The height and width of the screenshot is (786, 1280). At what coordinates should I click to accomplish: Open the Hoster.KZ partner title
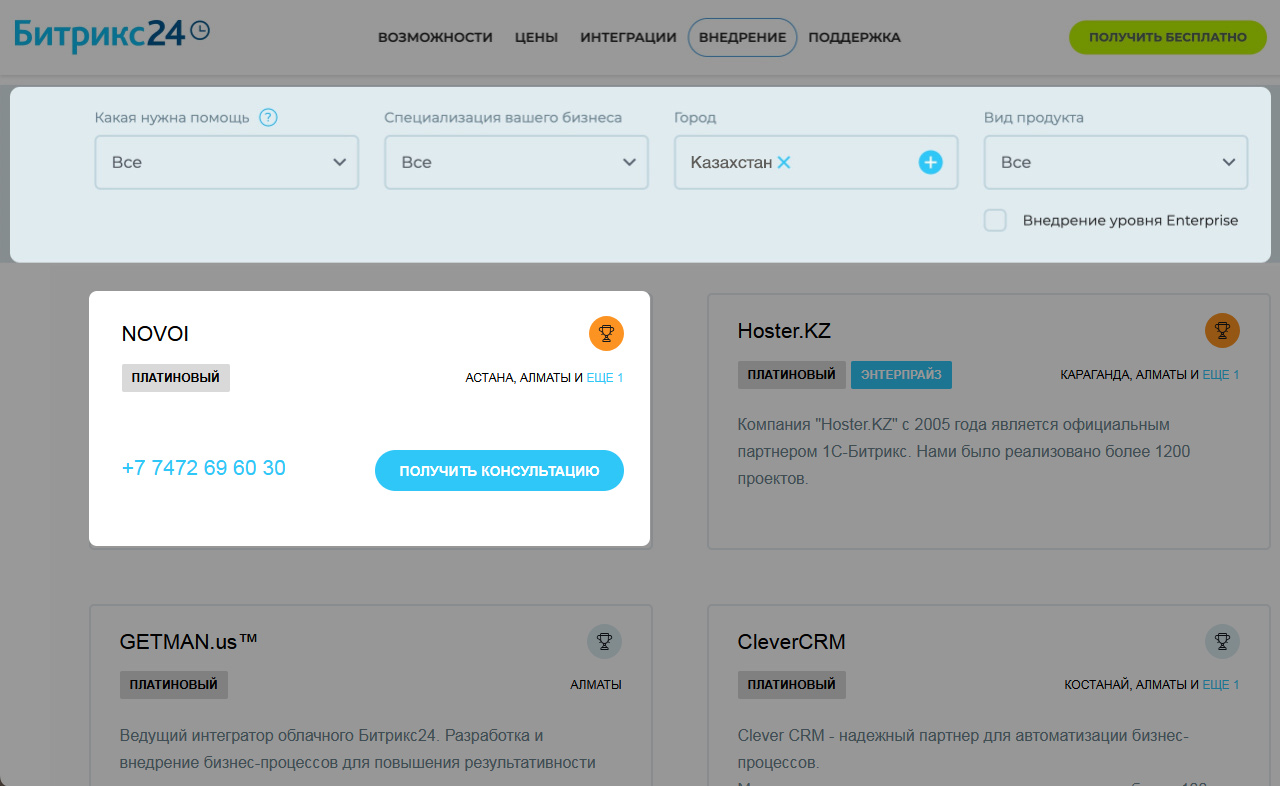tap(784, 331)
